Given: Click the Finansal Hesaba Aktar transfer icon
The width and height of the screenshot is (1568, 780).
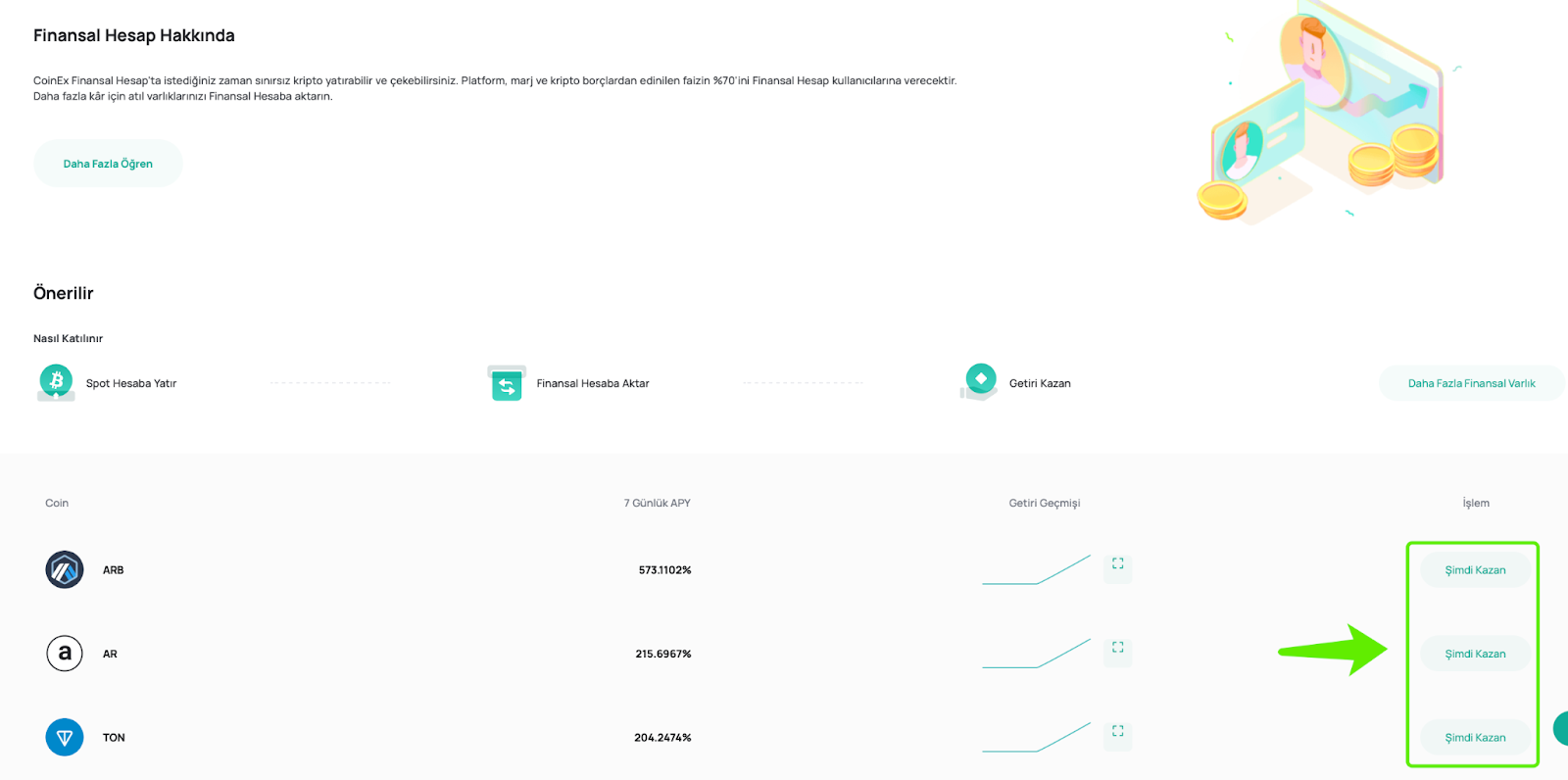Looking at the screenshot, I should point(507,383).
